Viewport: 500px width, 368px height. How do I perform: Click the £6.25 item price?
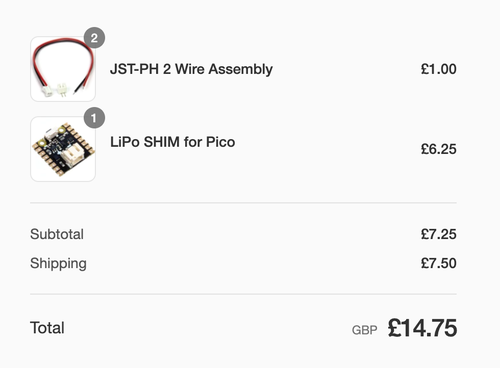click(438, 149)
